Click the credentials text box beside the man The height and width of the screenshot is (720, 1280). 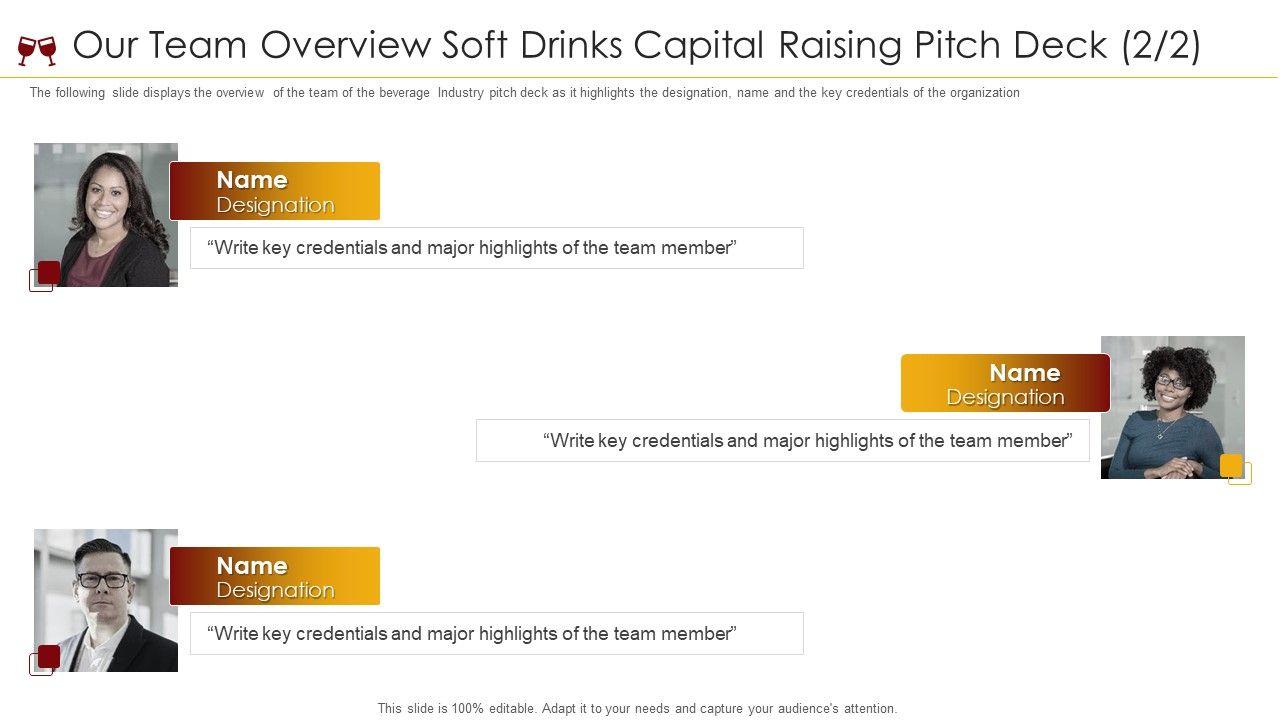[496, 634]
